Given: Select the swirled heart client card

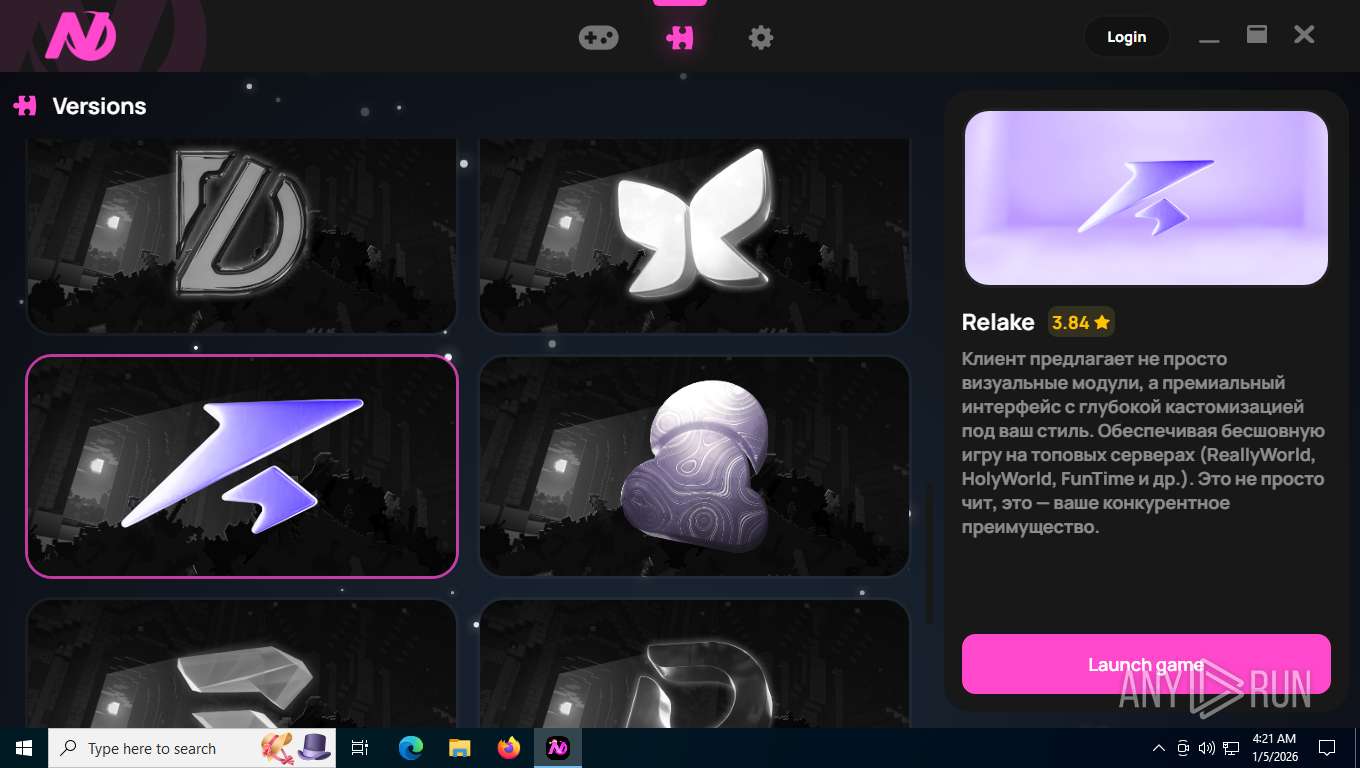Looking at the screenshot, I should [x=695, y=466].
